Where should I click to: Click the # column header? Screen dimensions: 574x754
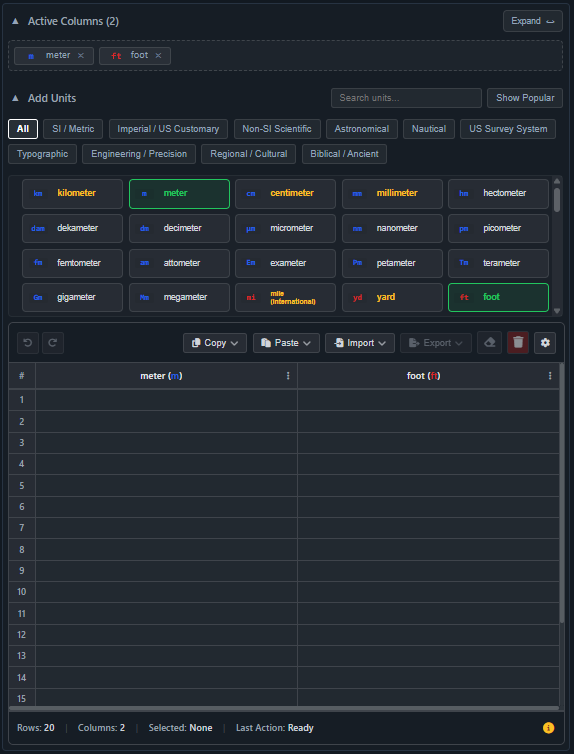coord(22,376)
